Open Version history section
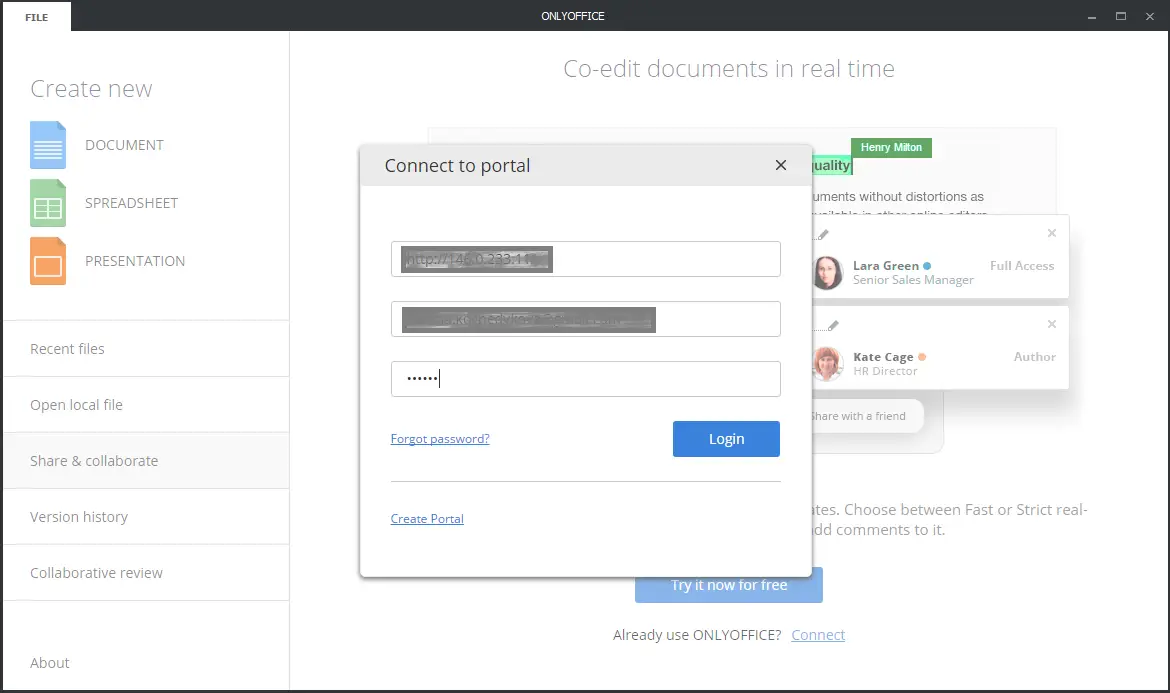This screenshot has height=693, width=1170. coord(146,516)
